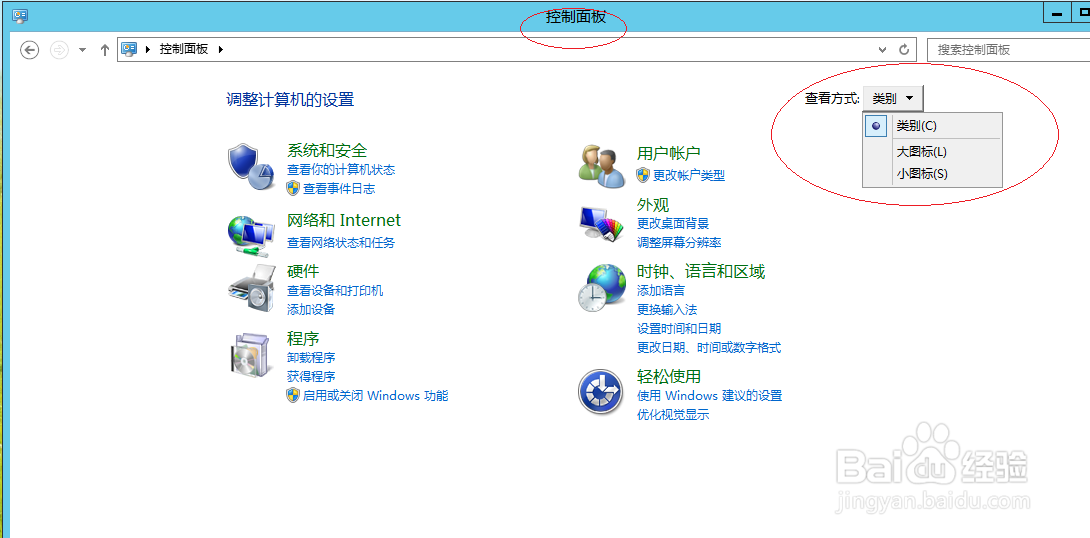Expand the address bar history chevron
The image size is (1090, 538).
pyautogui.click(x=882, y=50)
